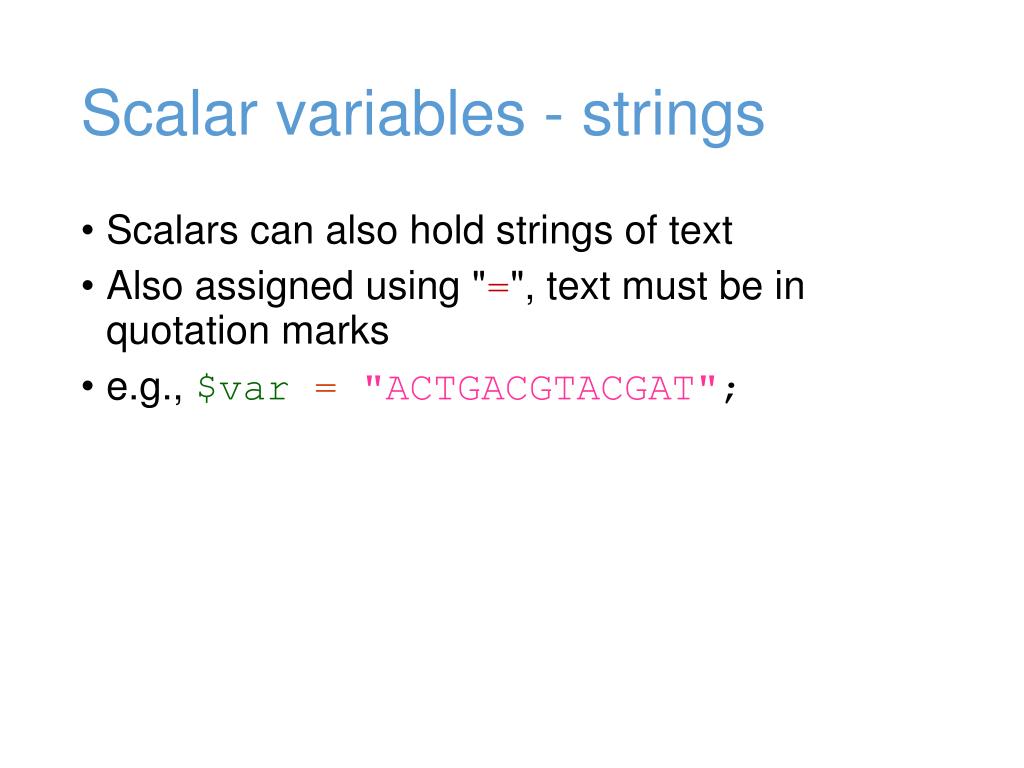Click the semicolon ending the code example

730,391
